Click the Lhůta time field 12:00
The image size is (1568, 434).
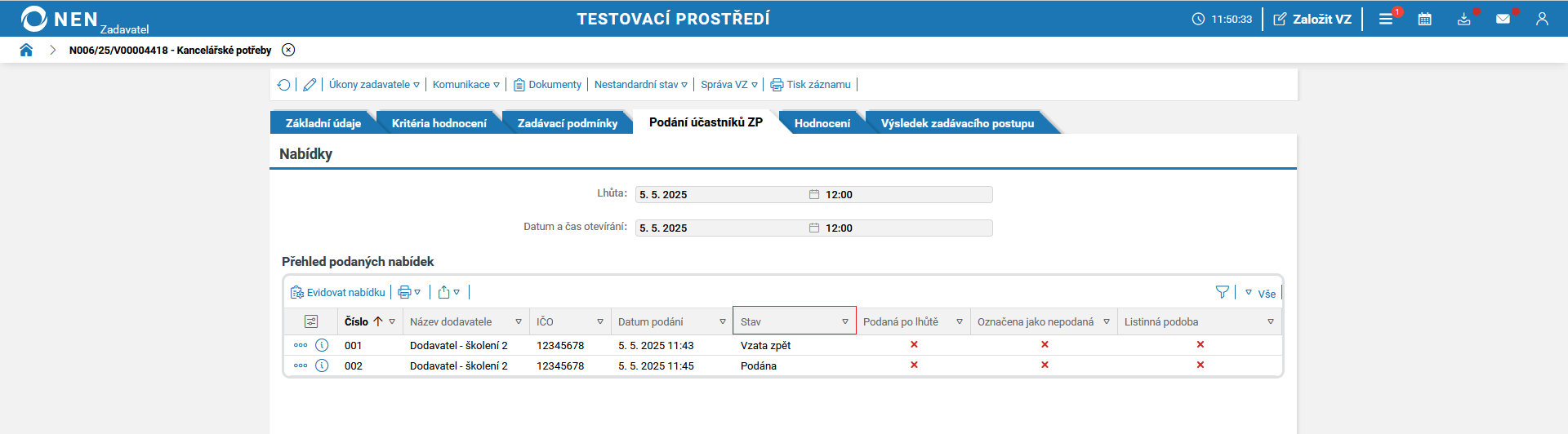tap(906, 194)
